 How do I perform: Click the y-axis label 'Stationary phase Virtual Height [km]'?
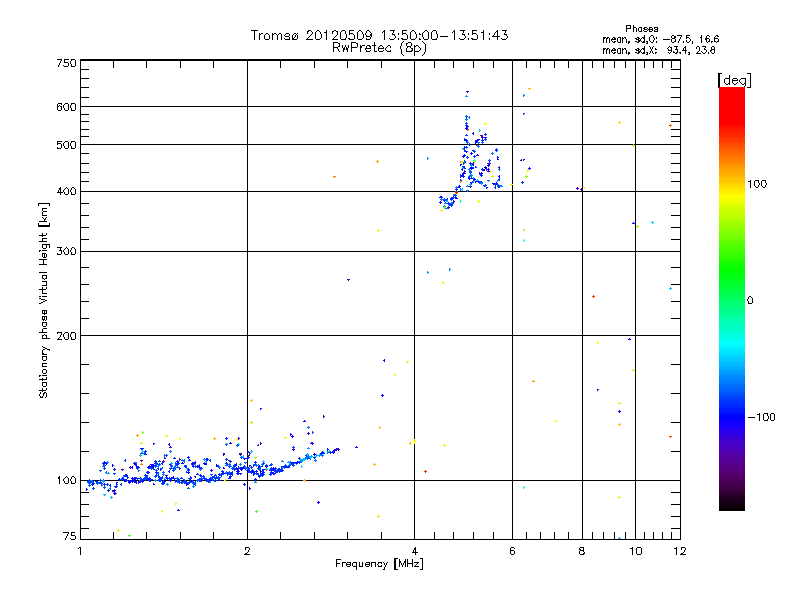coord(43,300)
